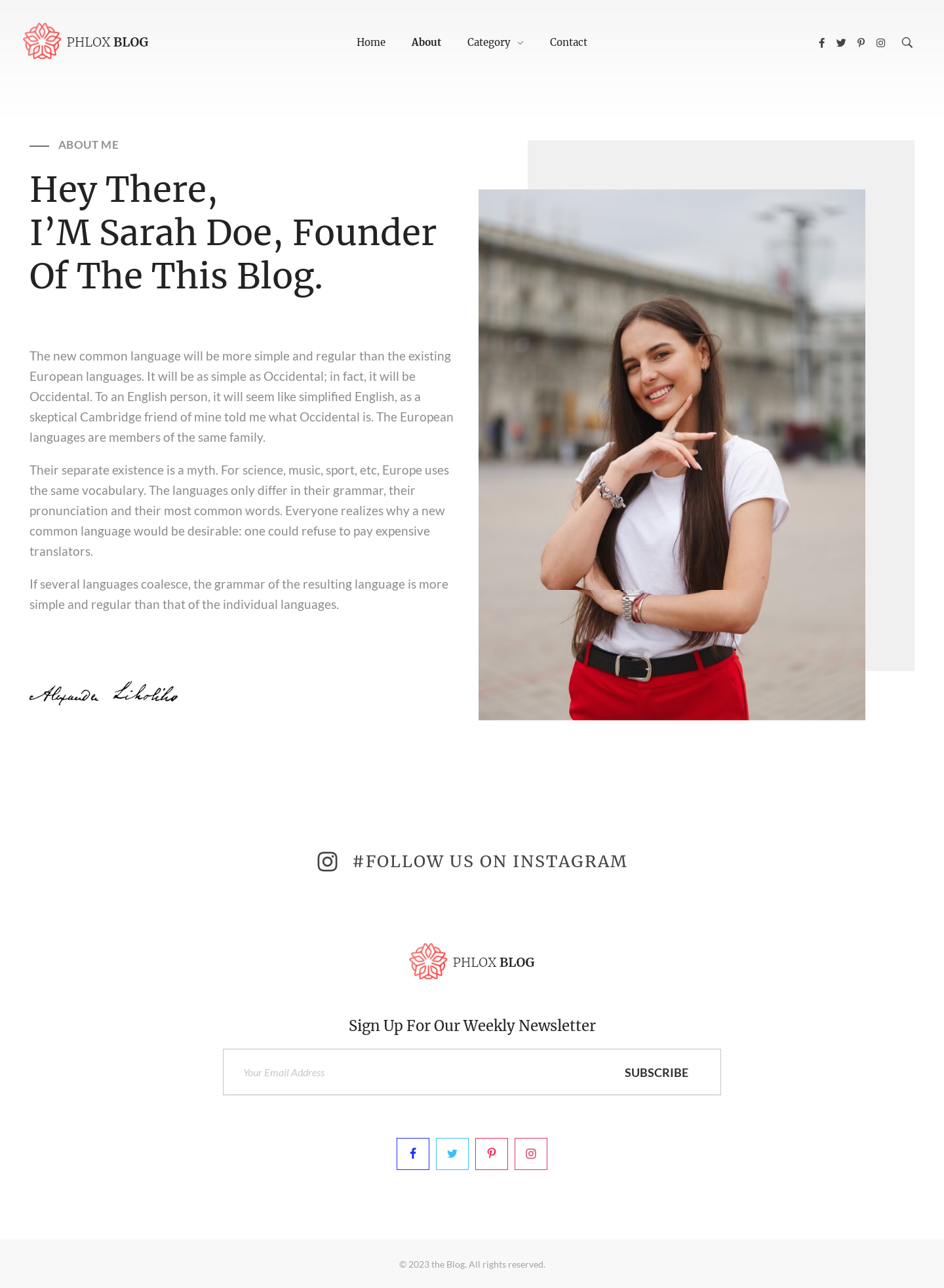This screenshot has height=1288, width=944.
Task: Open the header Instagram icon
Action: (881, 43)
